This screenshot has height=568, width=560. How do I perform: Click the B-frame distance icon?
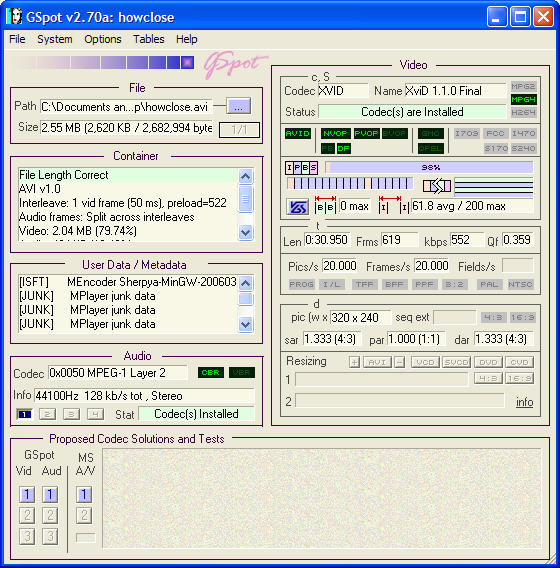[325, 205]
